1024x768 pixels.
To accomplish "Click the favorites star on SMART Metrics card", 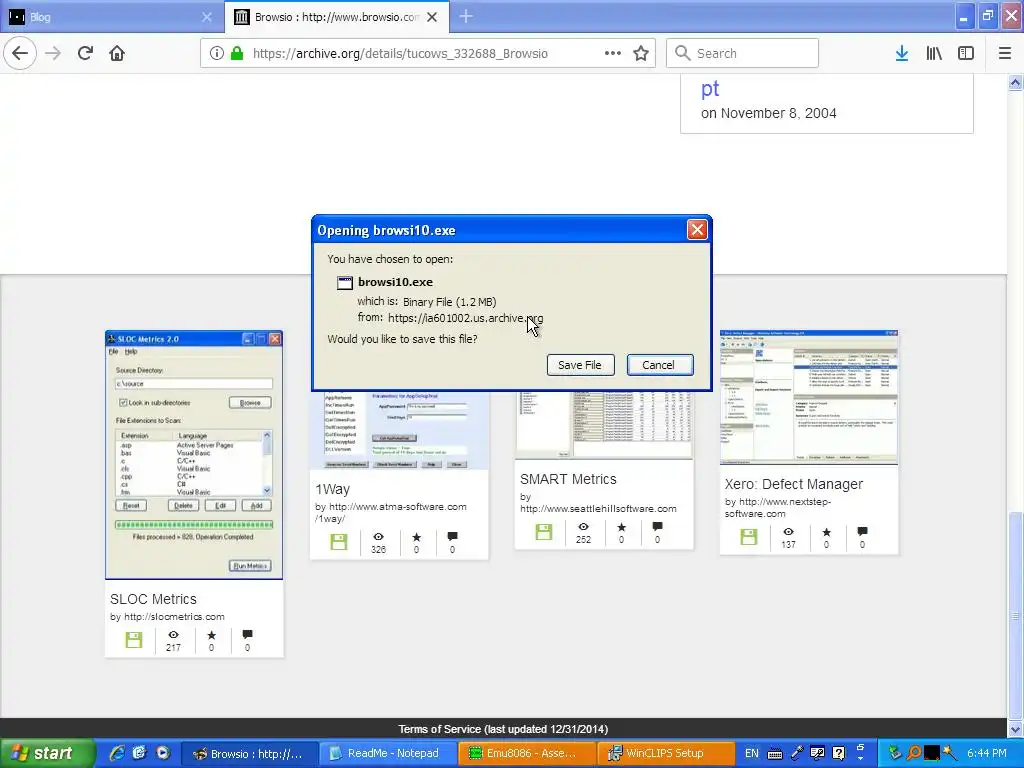I will [x=621, y=527].
